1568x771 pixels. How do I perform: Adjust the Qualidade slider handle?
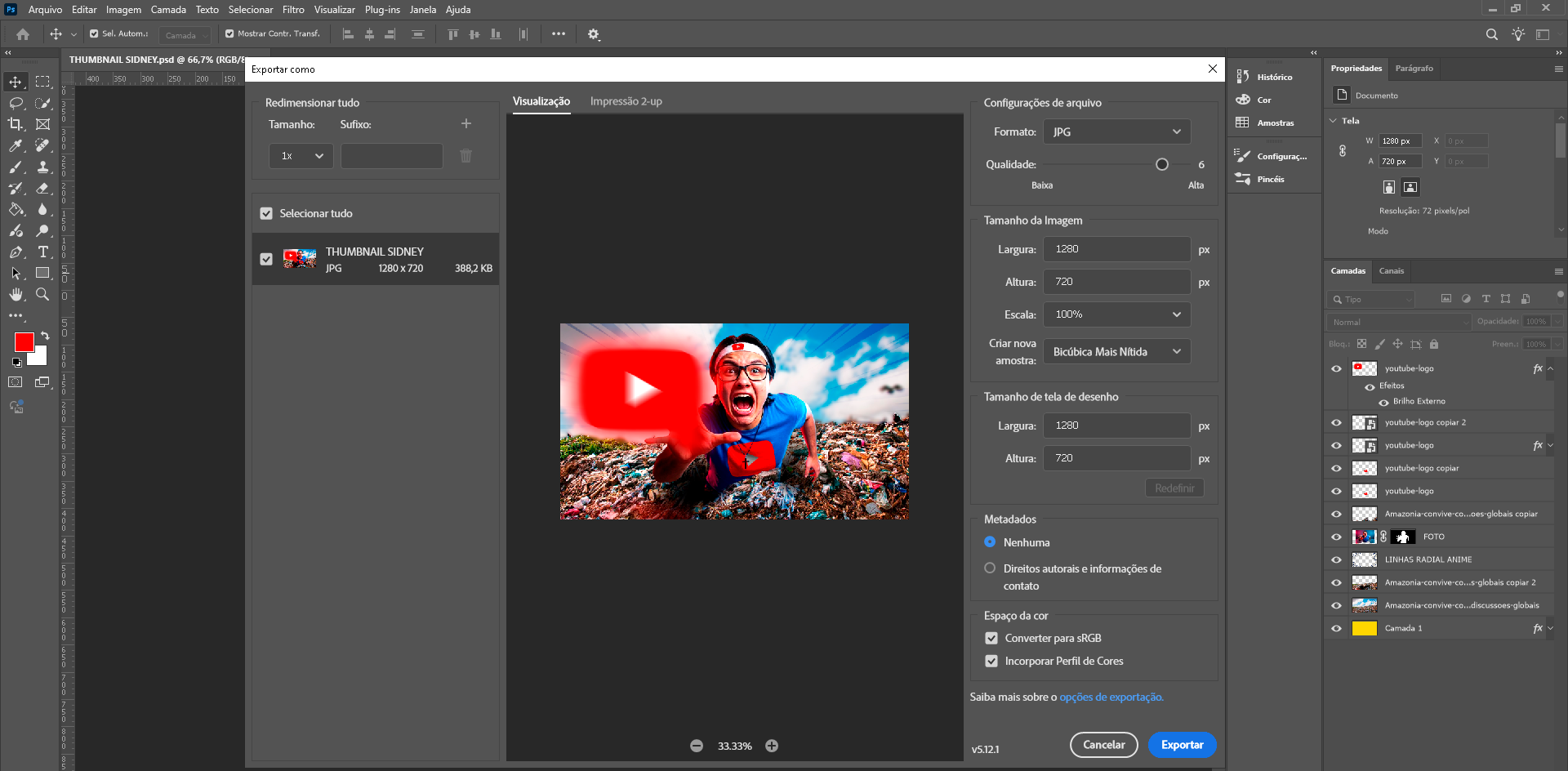(1162, 164)
